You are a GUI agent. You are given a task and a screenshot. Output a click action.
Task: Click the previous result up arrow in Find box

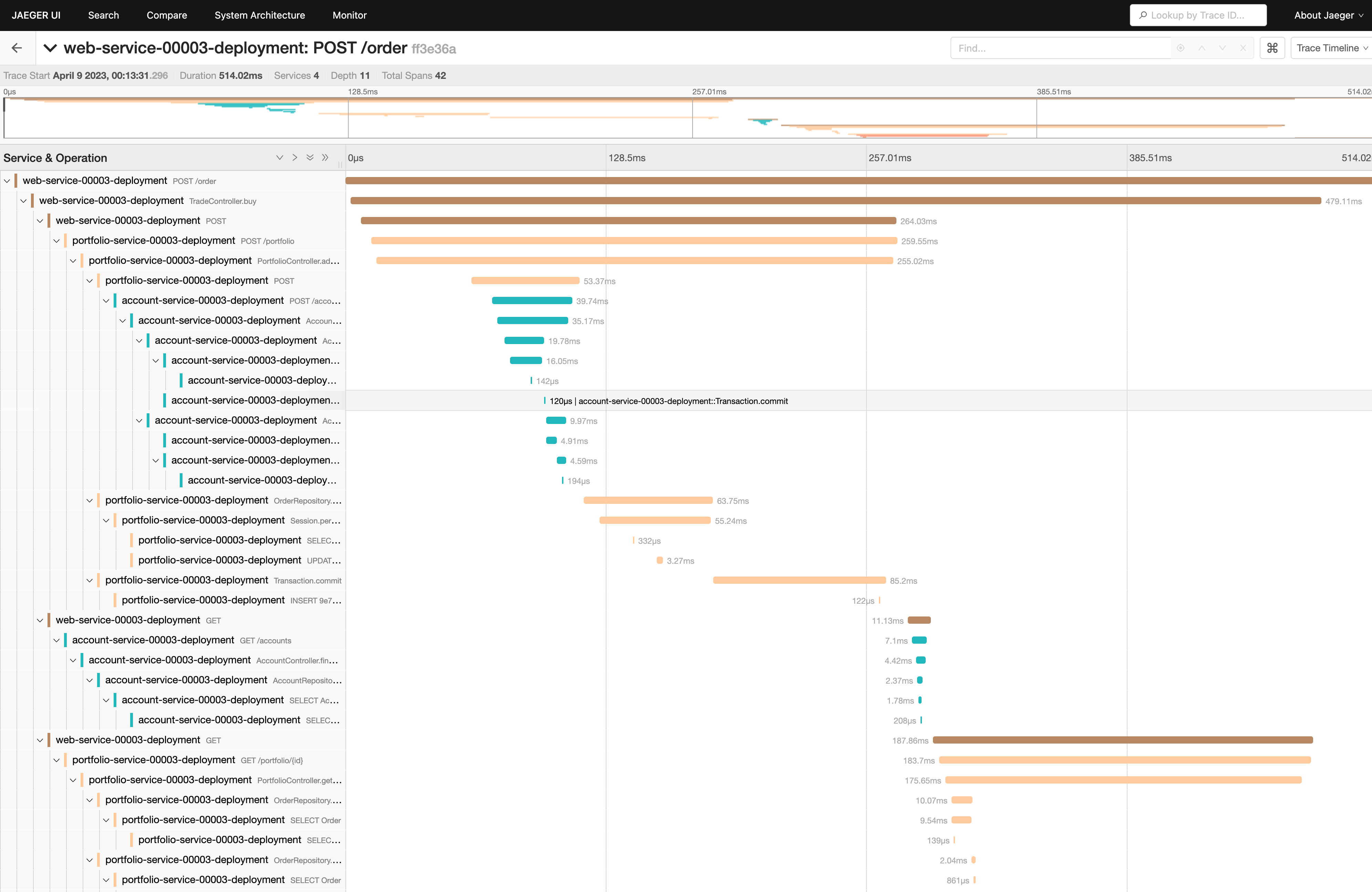click(1202, 48)
